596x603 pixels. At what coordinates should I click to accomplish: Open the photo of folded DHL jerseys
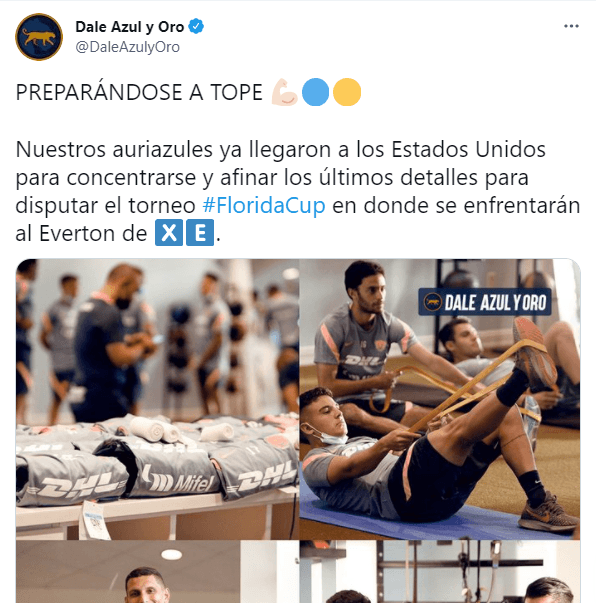click(157, 399)
